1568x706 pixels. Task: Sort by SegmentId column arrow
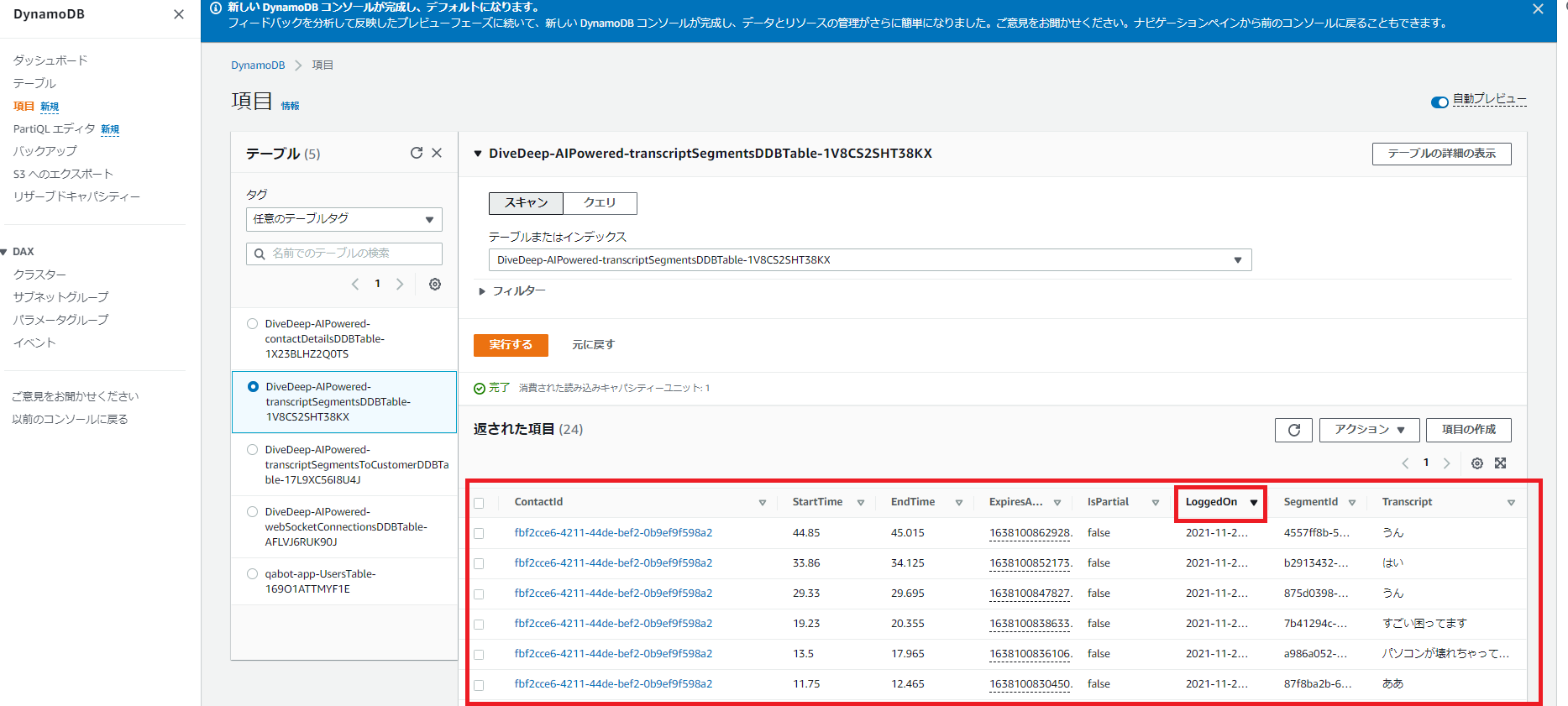(1352, 503)
